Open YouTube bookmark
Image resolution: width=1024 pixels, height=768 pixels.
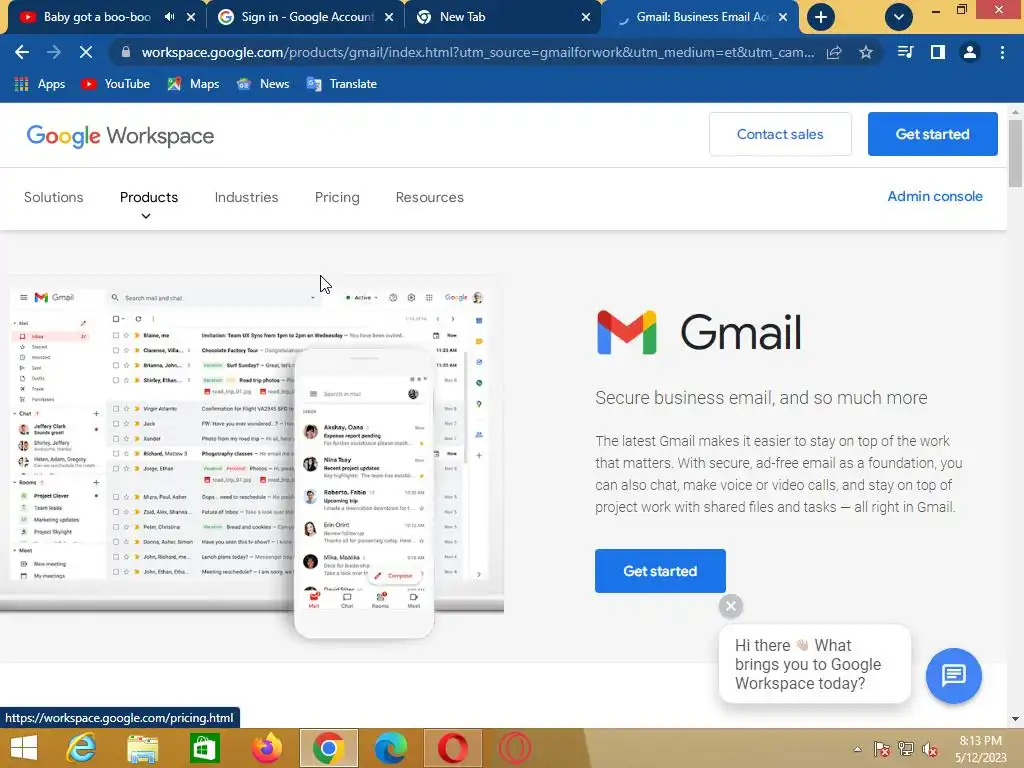pyautogui.click(x=116, y=84)
